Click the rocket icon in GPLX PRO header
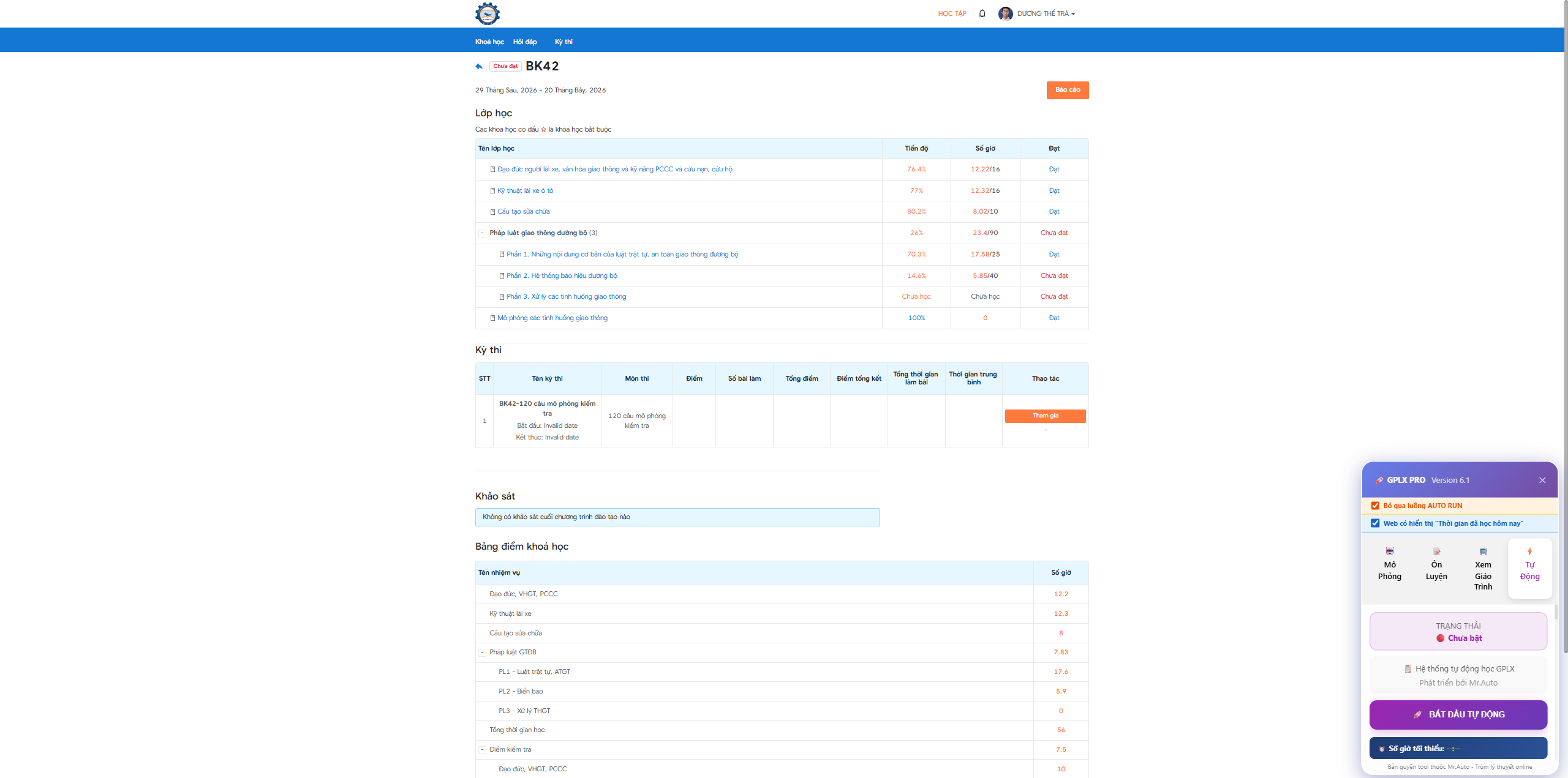The image size is (1568, 778). (x=1379, y=480)
